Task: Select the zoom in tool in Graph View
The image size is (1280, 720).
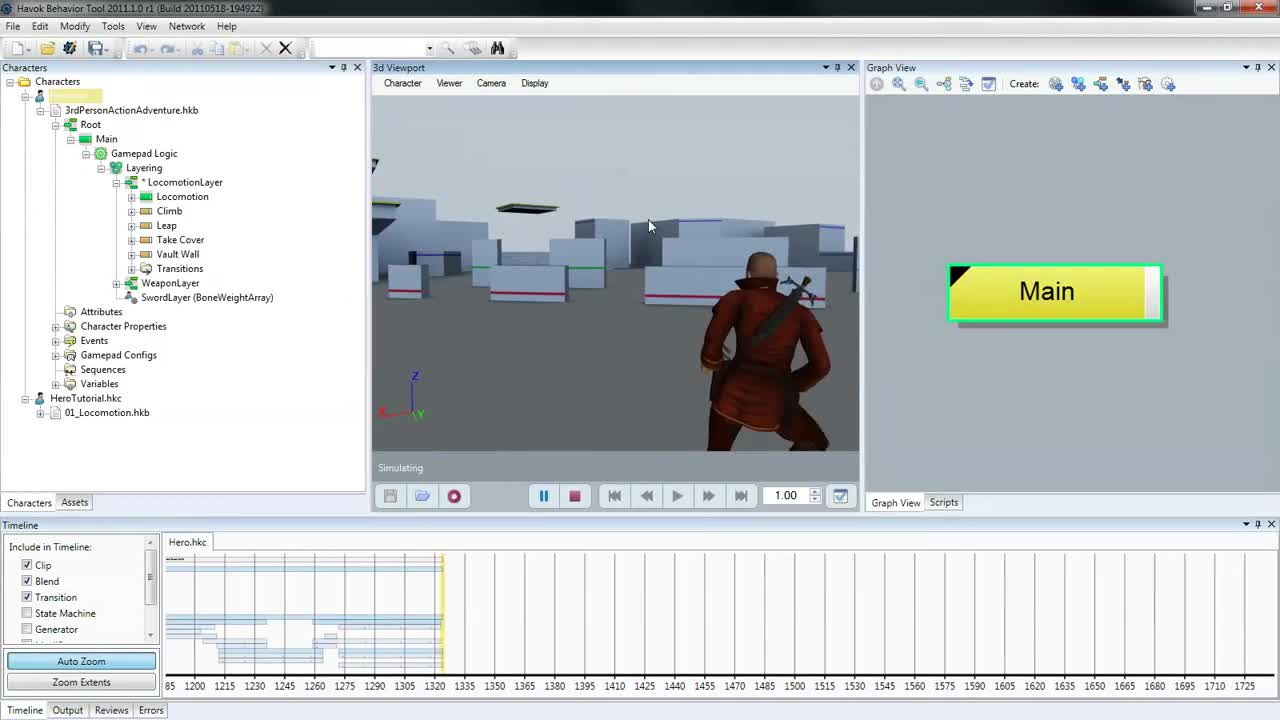Action: pyautogui.click(x=898, y=84)
